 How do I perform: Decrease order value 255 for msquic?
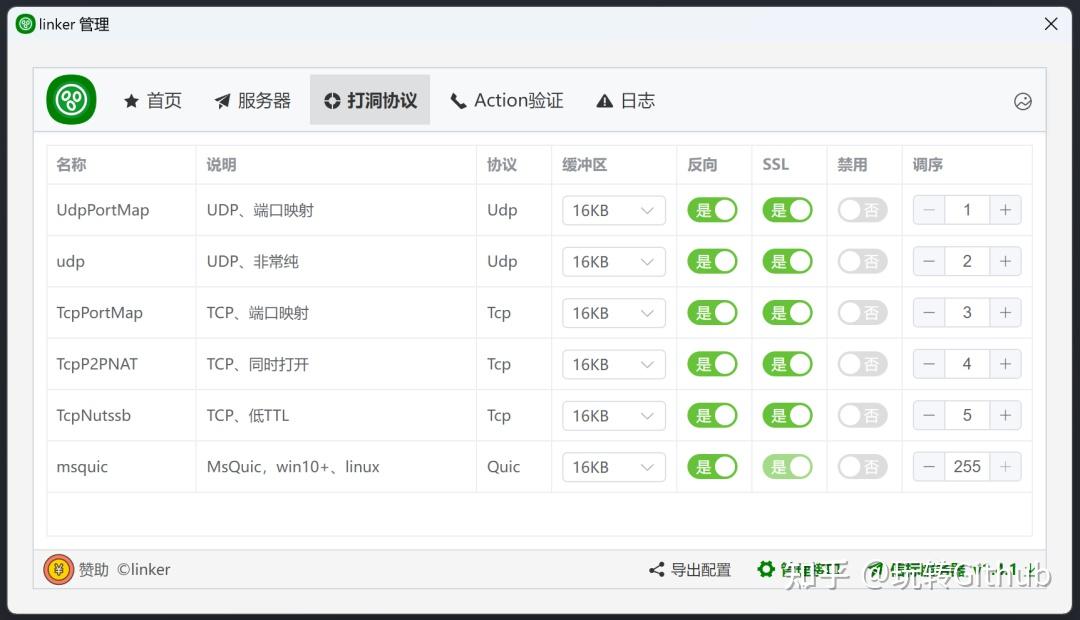click(x=929, y=466)
